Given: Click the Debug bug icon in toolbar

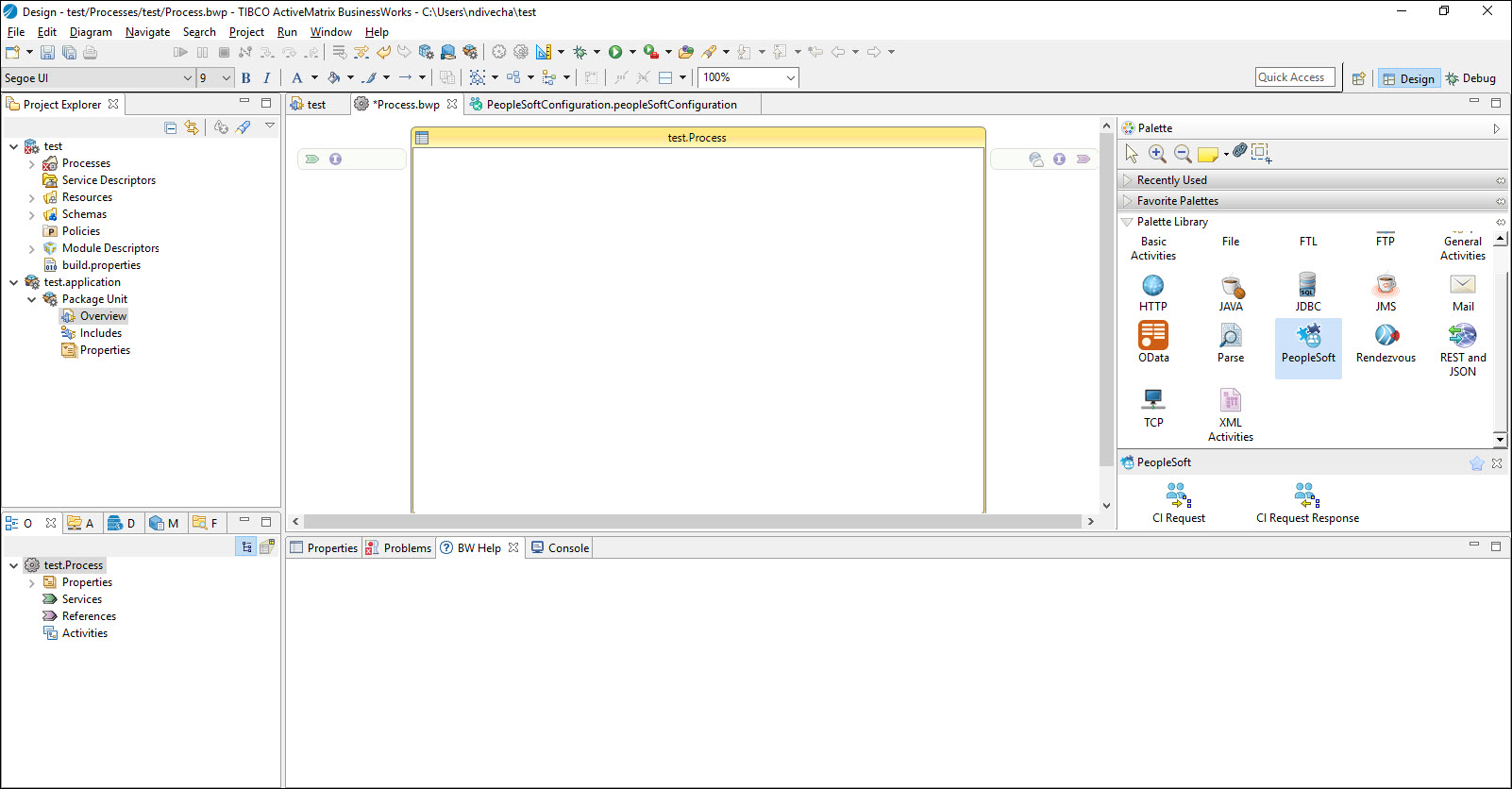Looking at the screenshot, I should (580, 53).
